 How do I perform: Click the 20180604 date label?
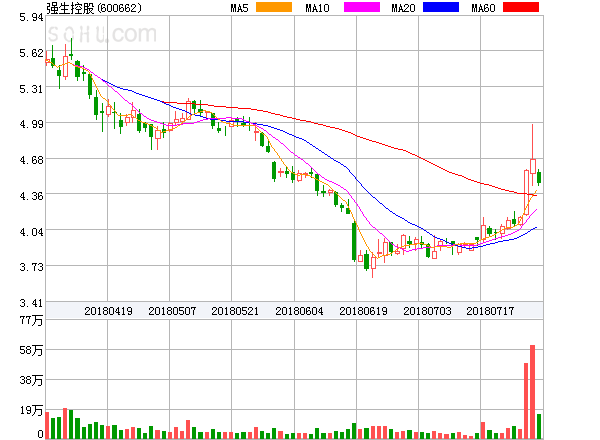click(299, 311)
